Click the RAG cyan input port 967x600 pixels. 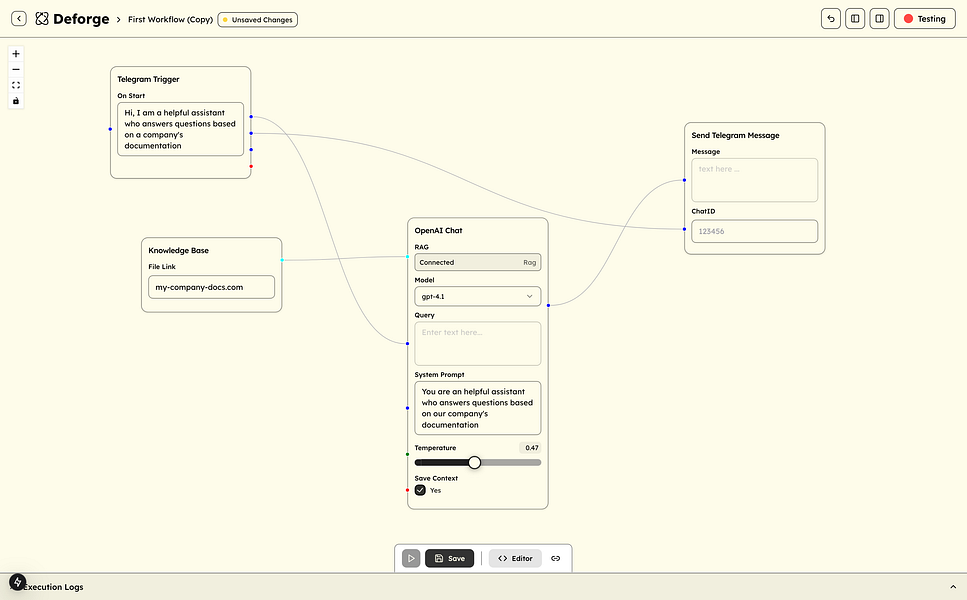408,257
